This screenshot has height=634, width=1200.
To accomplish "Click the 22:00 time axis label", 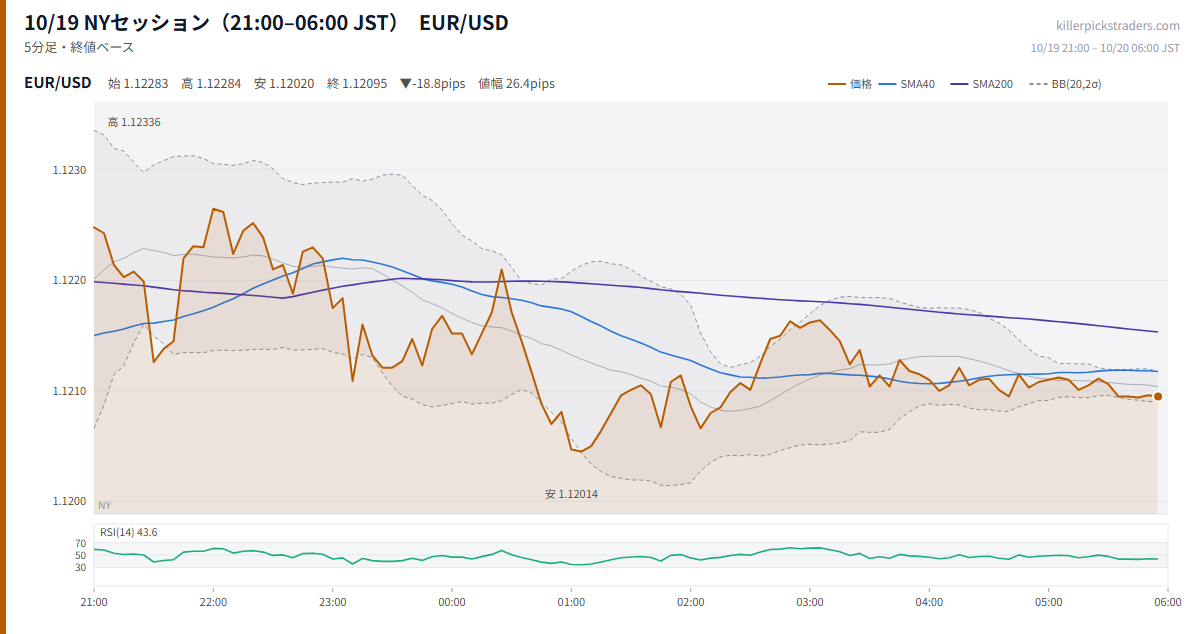I will 213,602.
